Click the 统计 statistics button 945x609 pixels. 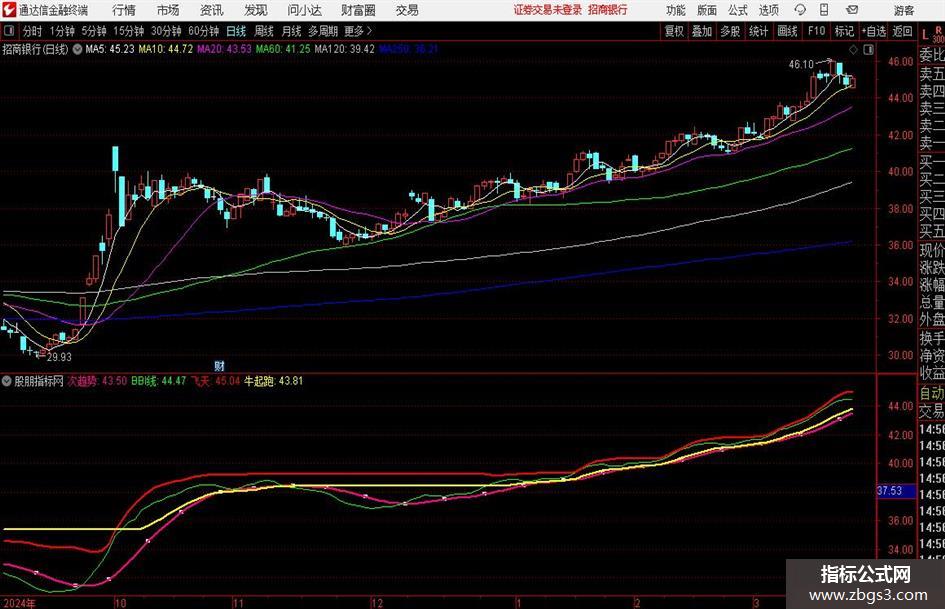click(758, 31)
